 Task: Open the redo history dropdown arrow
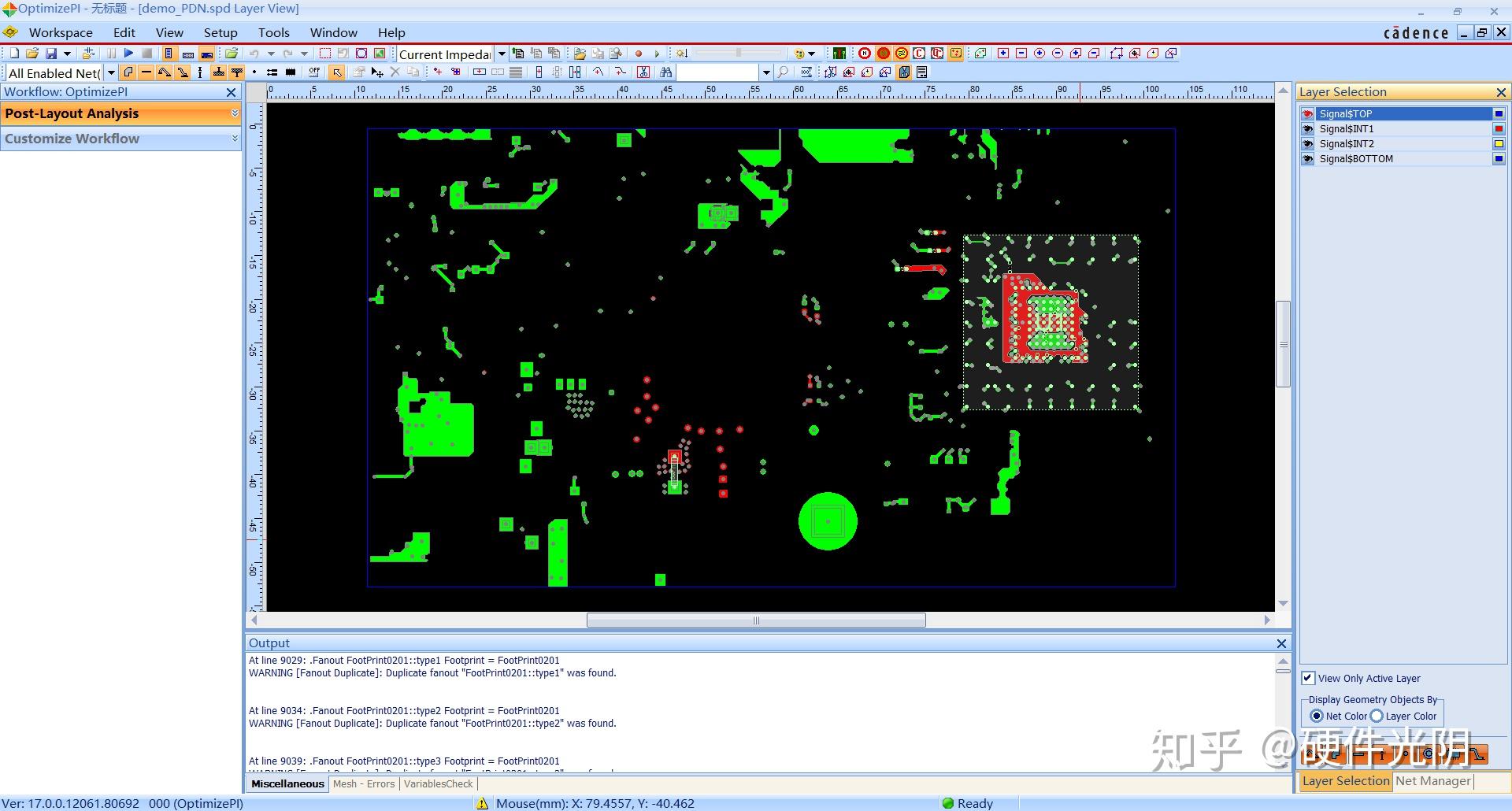click(305, 54)
